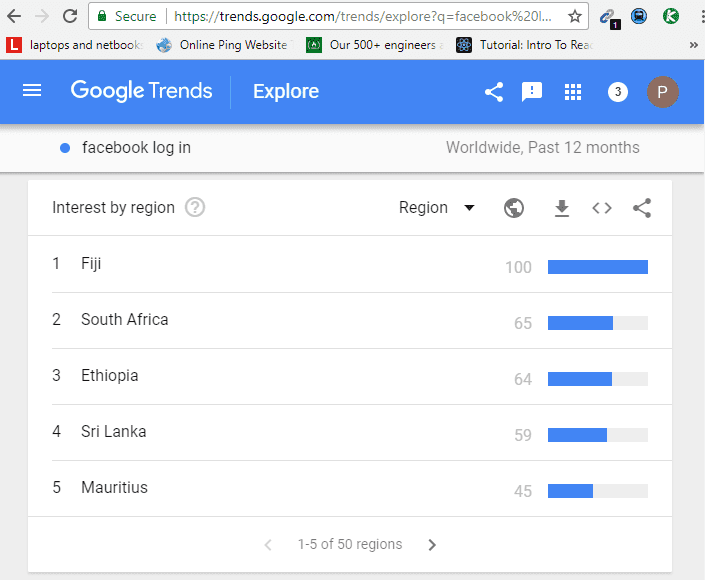Go to the next page of regions
The height and width of the screenshot is (580, 705).
click(x=432, y=545)
